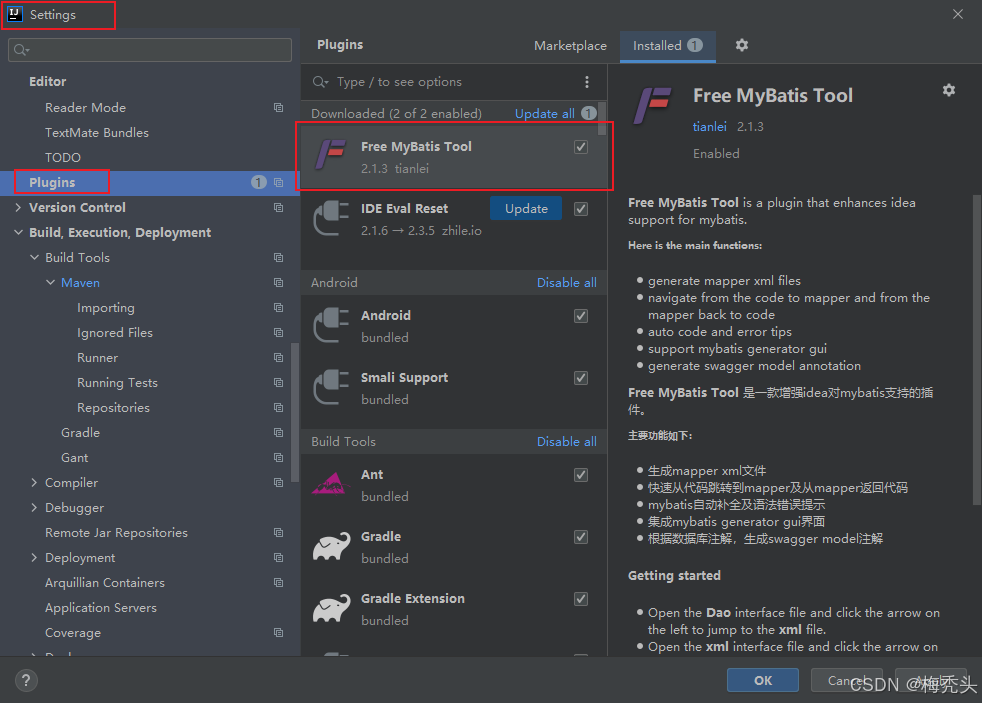Image resolution: width=982 pixels, height=703 pixels.
Task: Click project-level icon beside Gradle setting
Action: pos(279,433)
